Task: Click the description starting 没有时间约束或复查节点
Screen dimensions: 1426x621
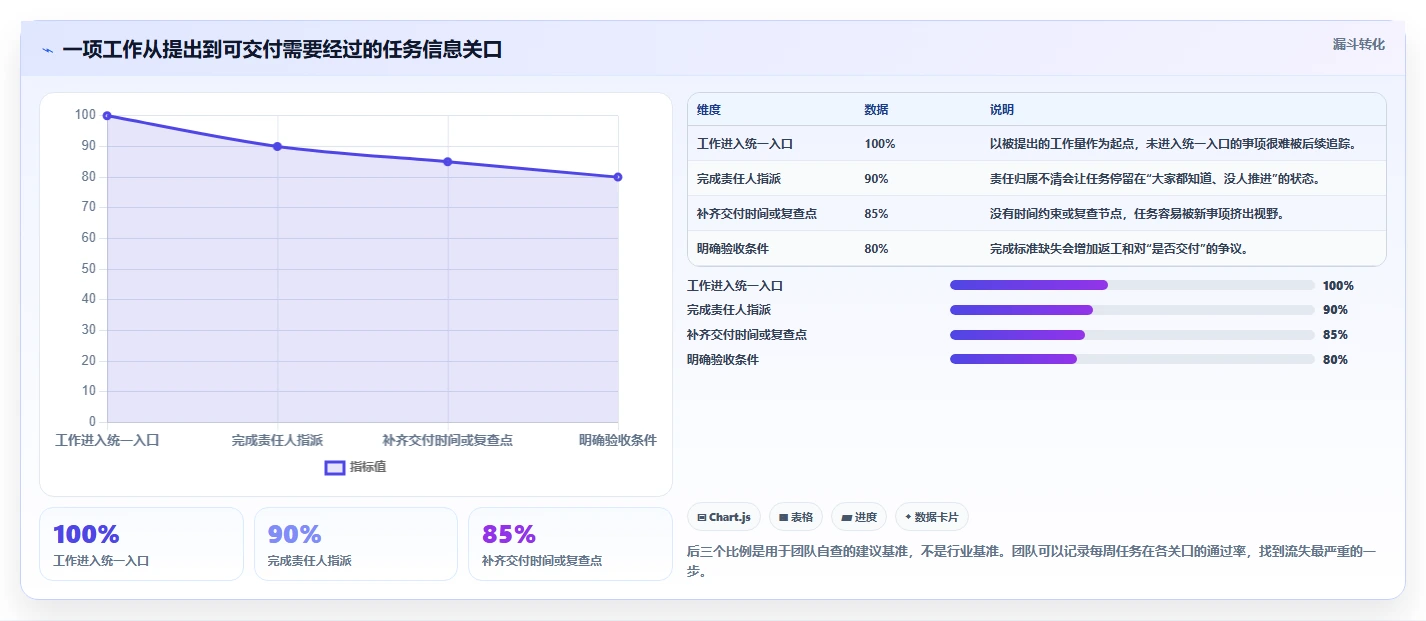Action: pyautogui.click(x=1136, y=214)
